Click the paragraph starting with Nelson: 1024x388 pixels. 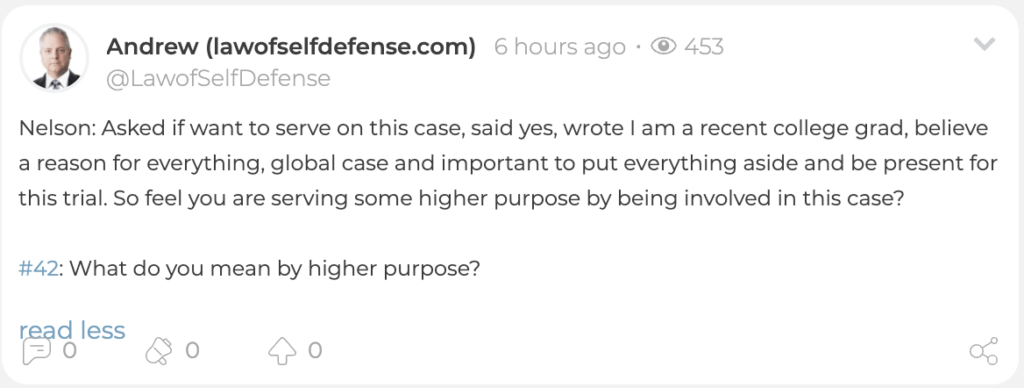(x=508, y=164)
